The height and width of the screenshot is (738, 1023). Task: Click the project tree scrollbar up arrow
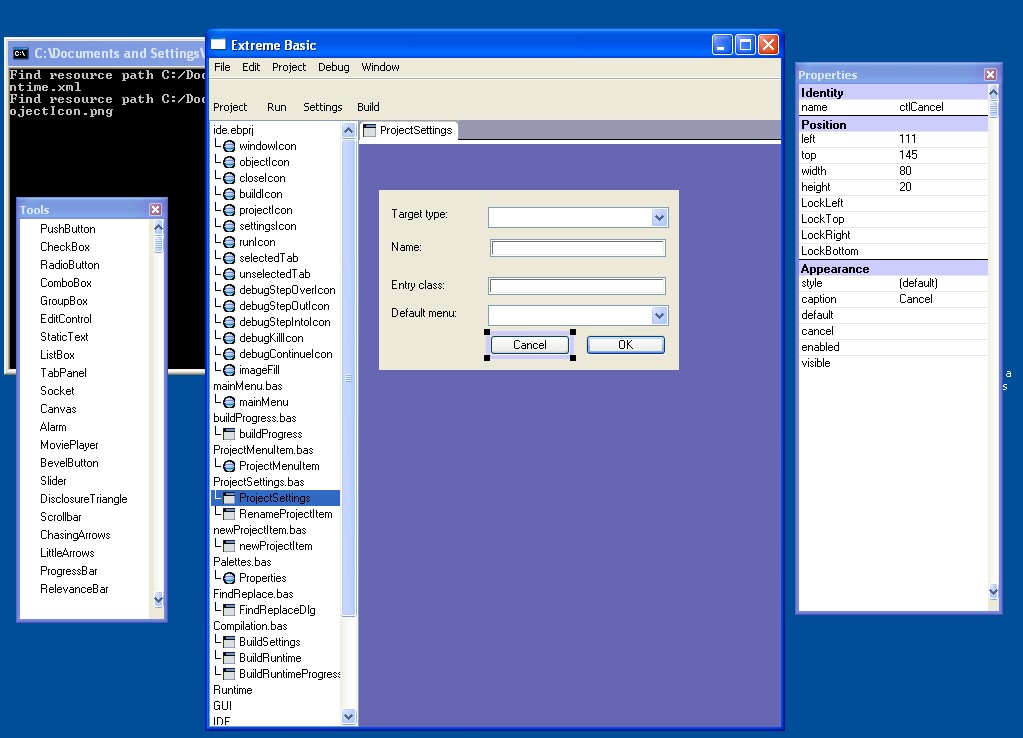tap(348, 131)
